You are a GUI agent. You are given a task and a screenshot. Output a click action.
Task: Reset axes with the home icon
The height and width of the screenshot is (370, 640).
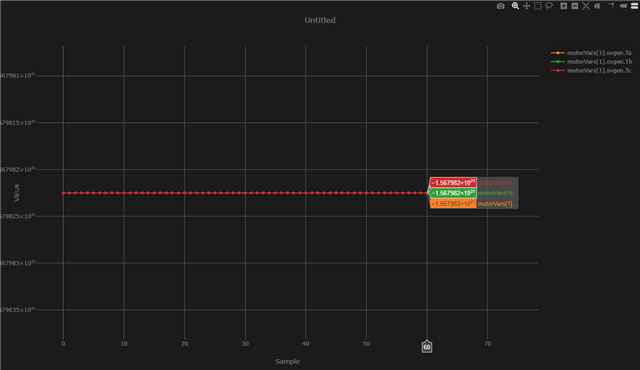click(597, 6)
